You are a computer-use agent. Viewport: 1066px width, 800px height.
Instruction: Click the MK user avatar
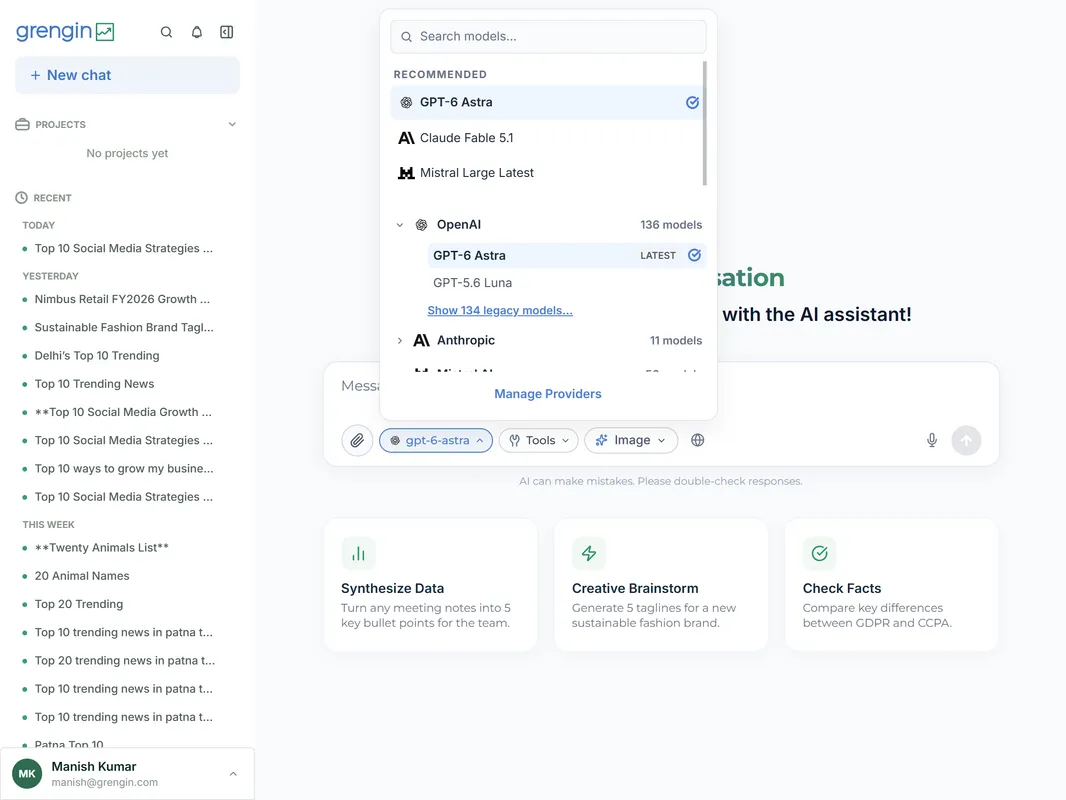coord(27,773)
